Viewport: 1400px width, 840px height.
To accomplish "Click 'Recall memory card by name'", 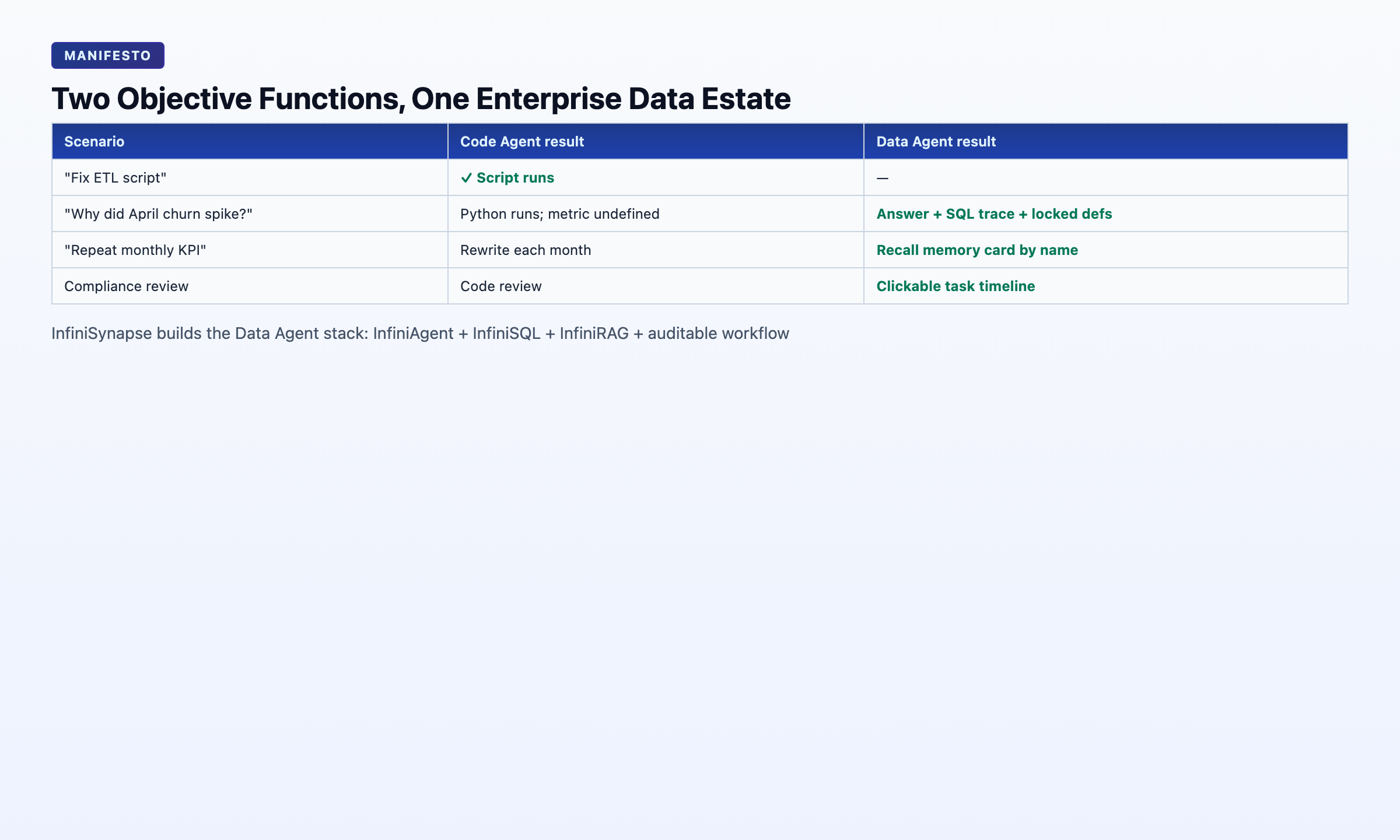I will point(977,250).
